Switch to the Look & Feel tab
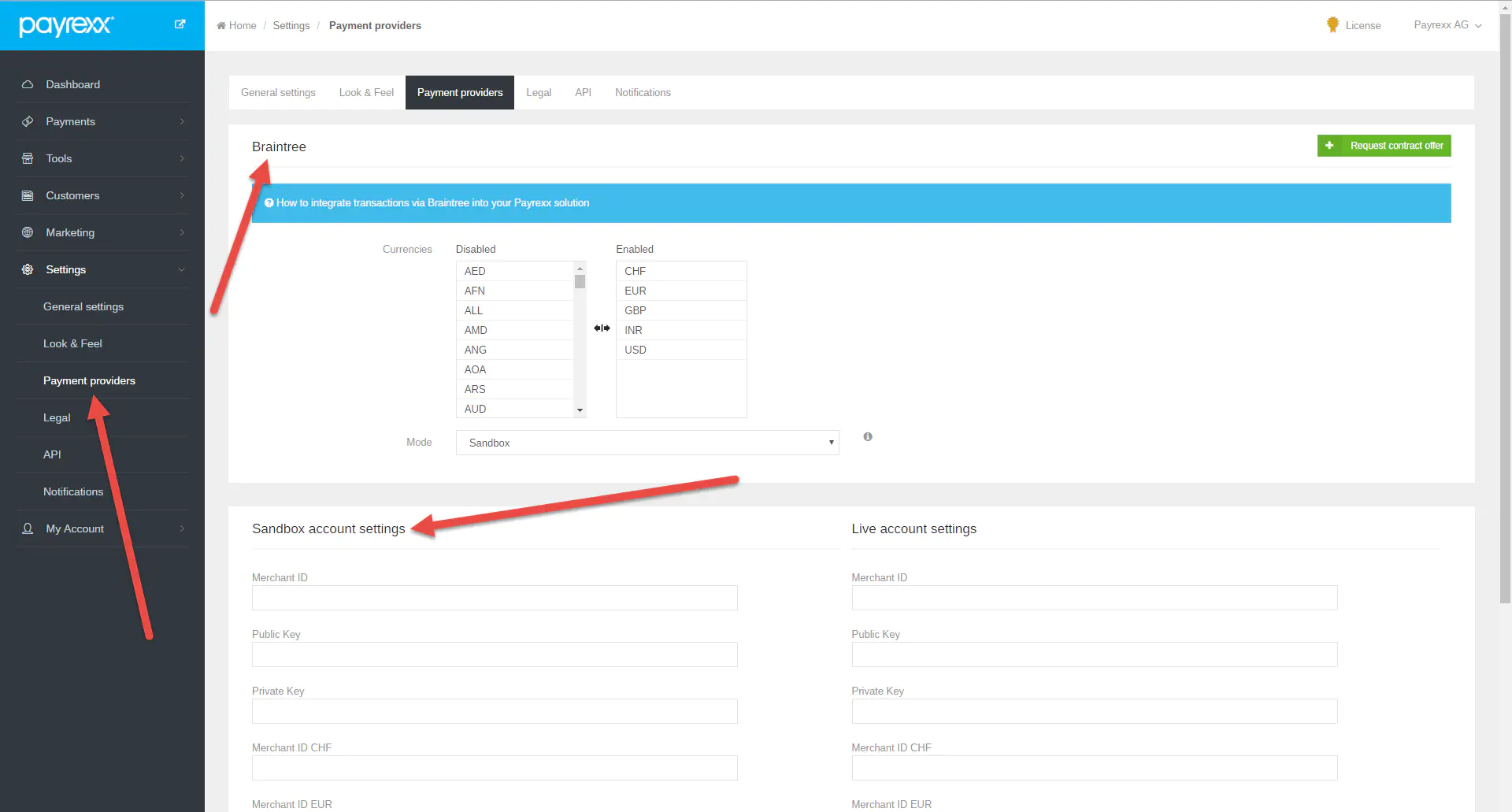The image size is (1512, 812). (x=366, y=92)
